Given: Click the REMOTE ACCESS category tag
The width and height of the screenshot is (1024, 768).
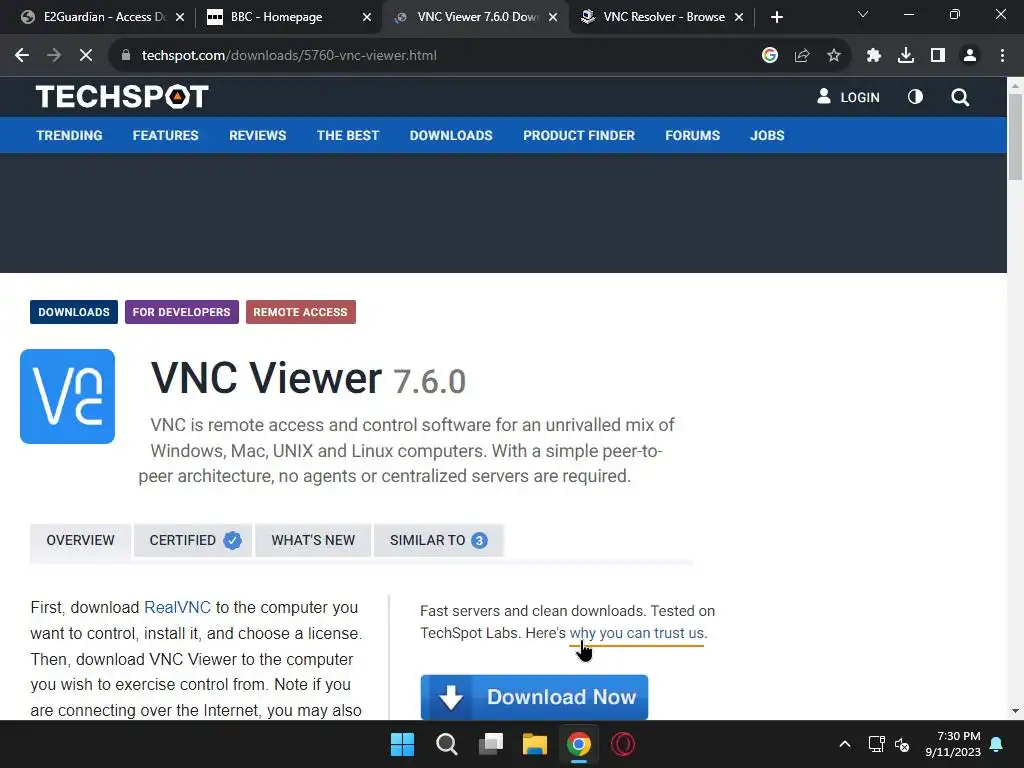Looking at the screenshot, I should tap(300, 312).
